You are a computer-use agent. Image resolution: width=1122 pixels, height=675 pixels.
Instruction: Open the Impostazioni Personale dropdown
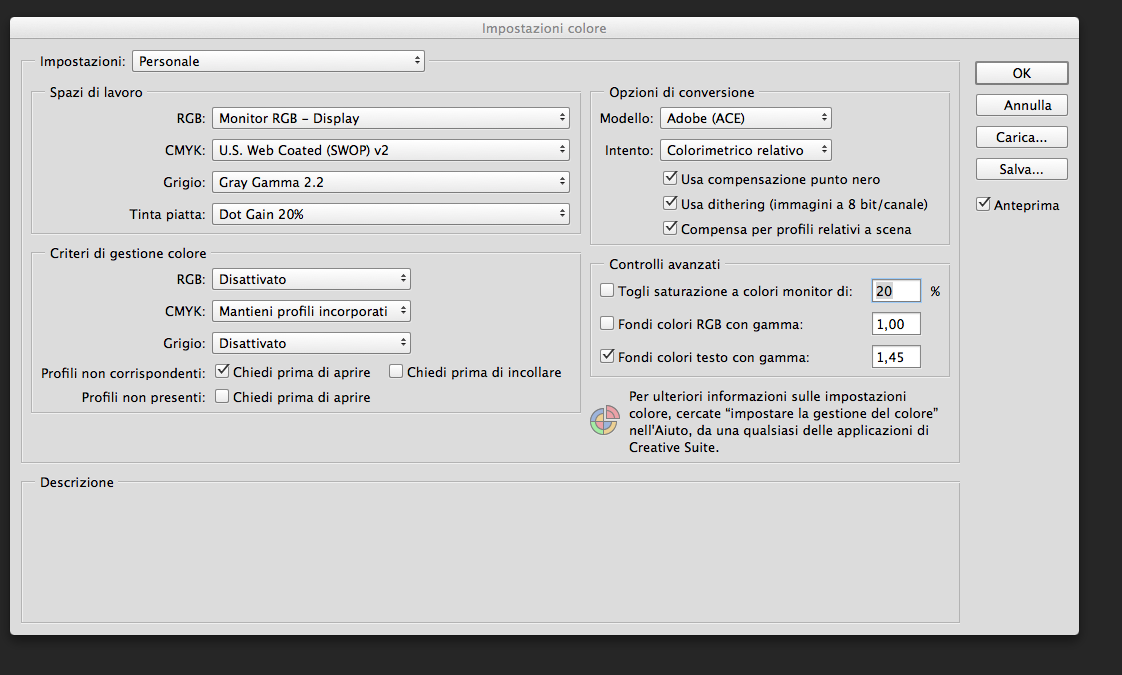click(x=278, y=61)
